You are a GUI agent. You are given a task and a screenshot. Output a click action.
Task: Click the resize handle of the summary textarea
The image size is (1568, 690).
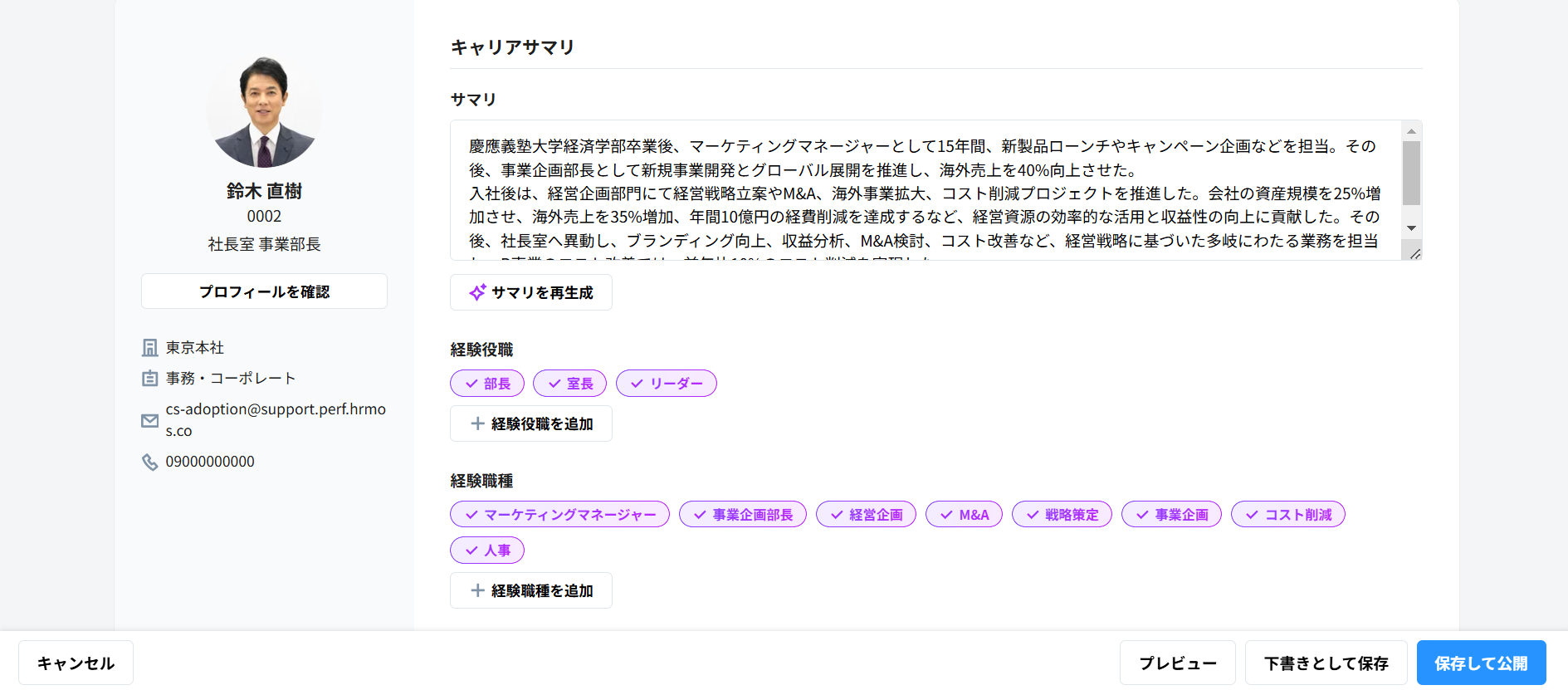point(1414,253)
